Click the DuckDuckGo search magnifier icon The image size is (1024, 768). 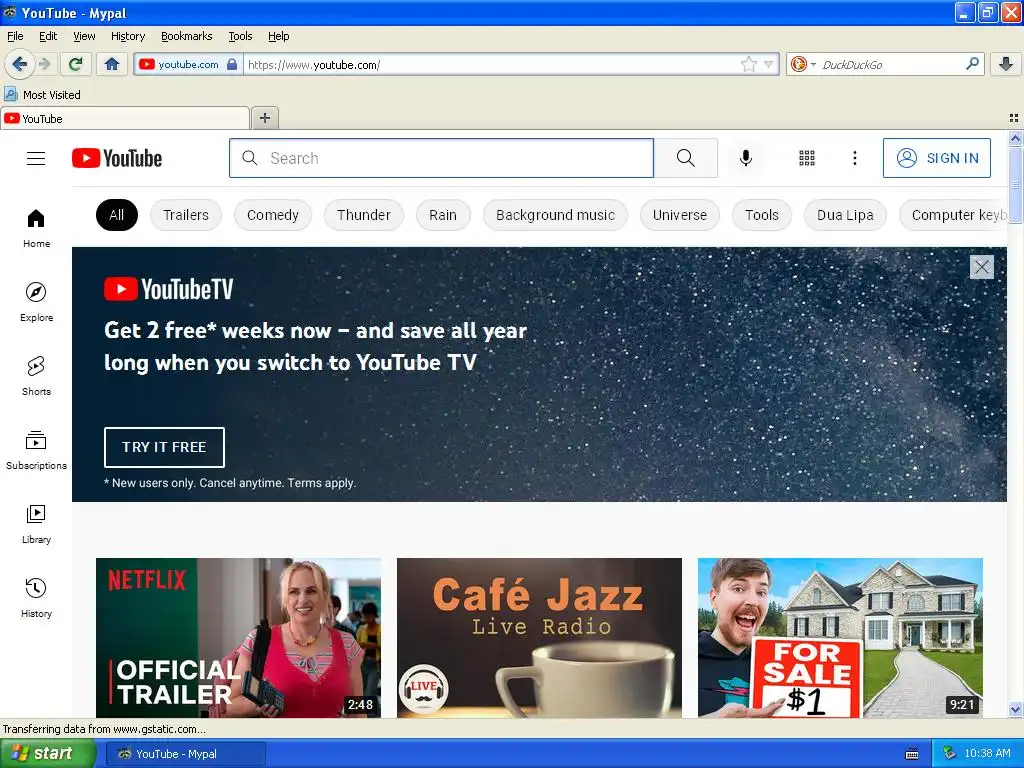tap(972, 64)
